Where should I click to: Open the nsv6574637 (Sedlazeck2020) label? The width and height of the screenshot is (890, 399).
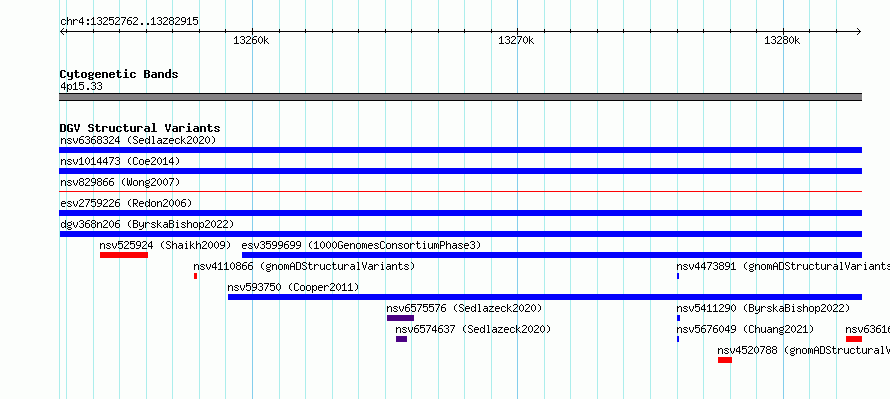click(x=473, y=329)
